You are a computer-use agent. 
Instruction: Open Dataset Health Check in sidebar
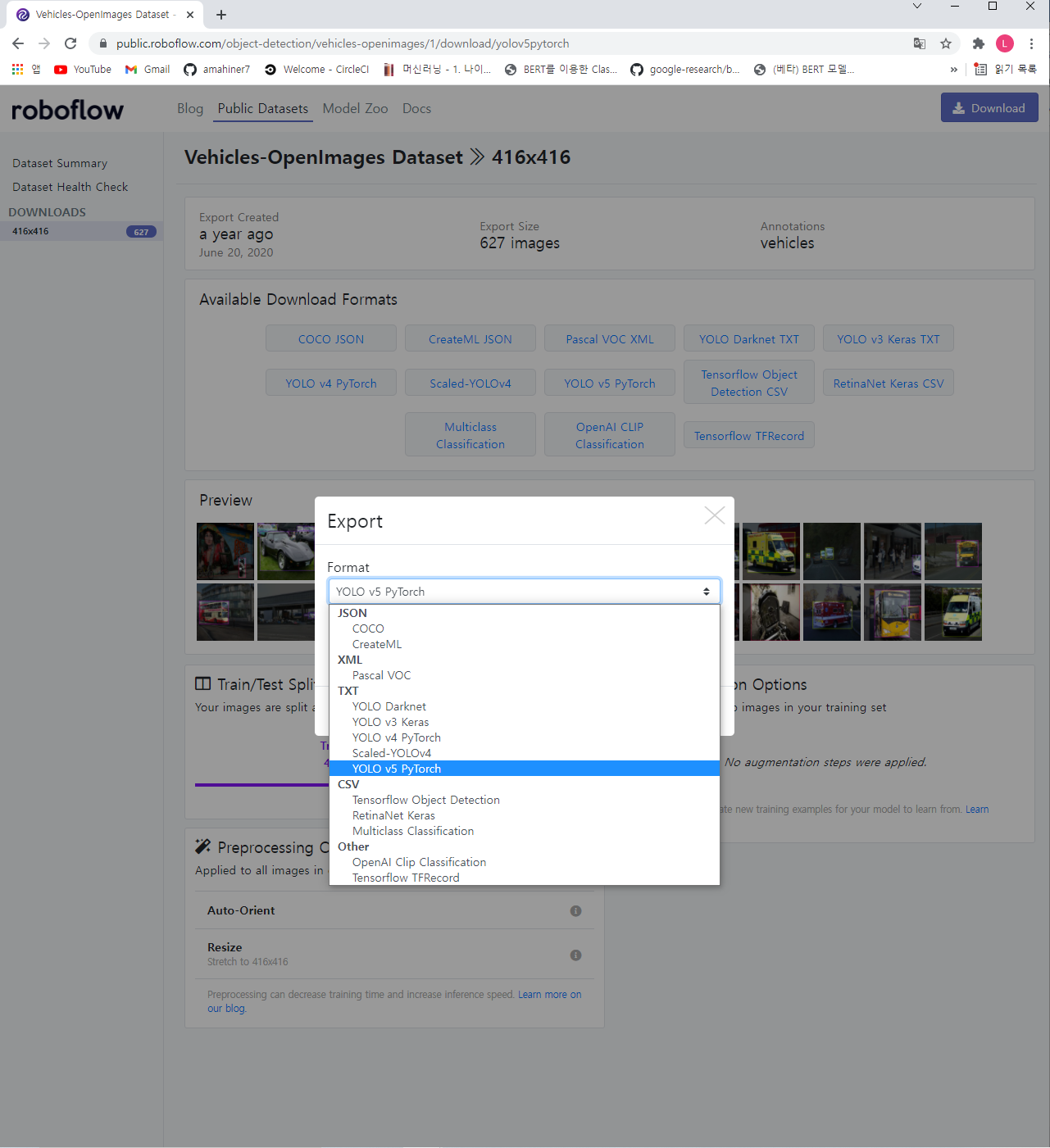click(70, 187)
